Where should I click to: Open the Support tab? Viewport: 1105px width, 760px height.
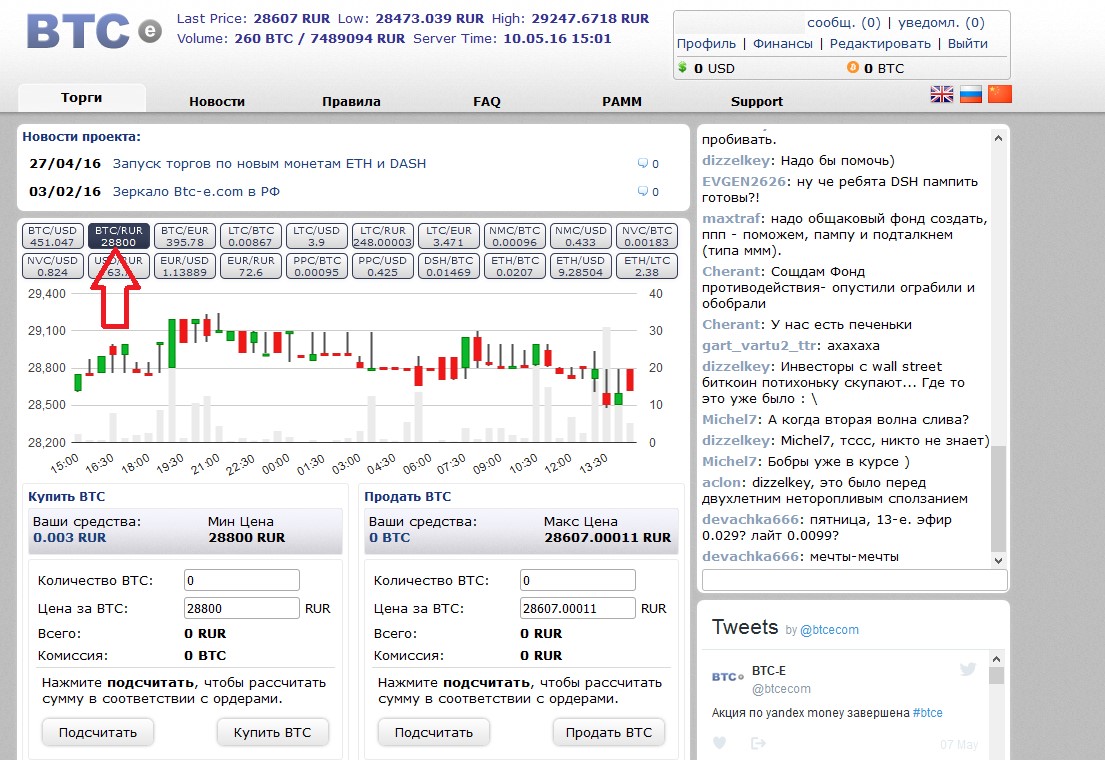click(x=757, y=102)
